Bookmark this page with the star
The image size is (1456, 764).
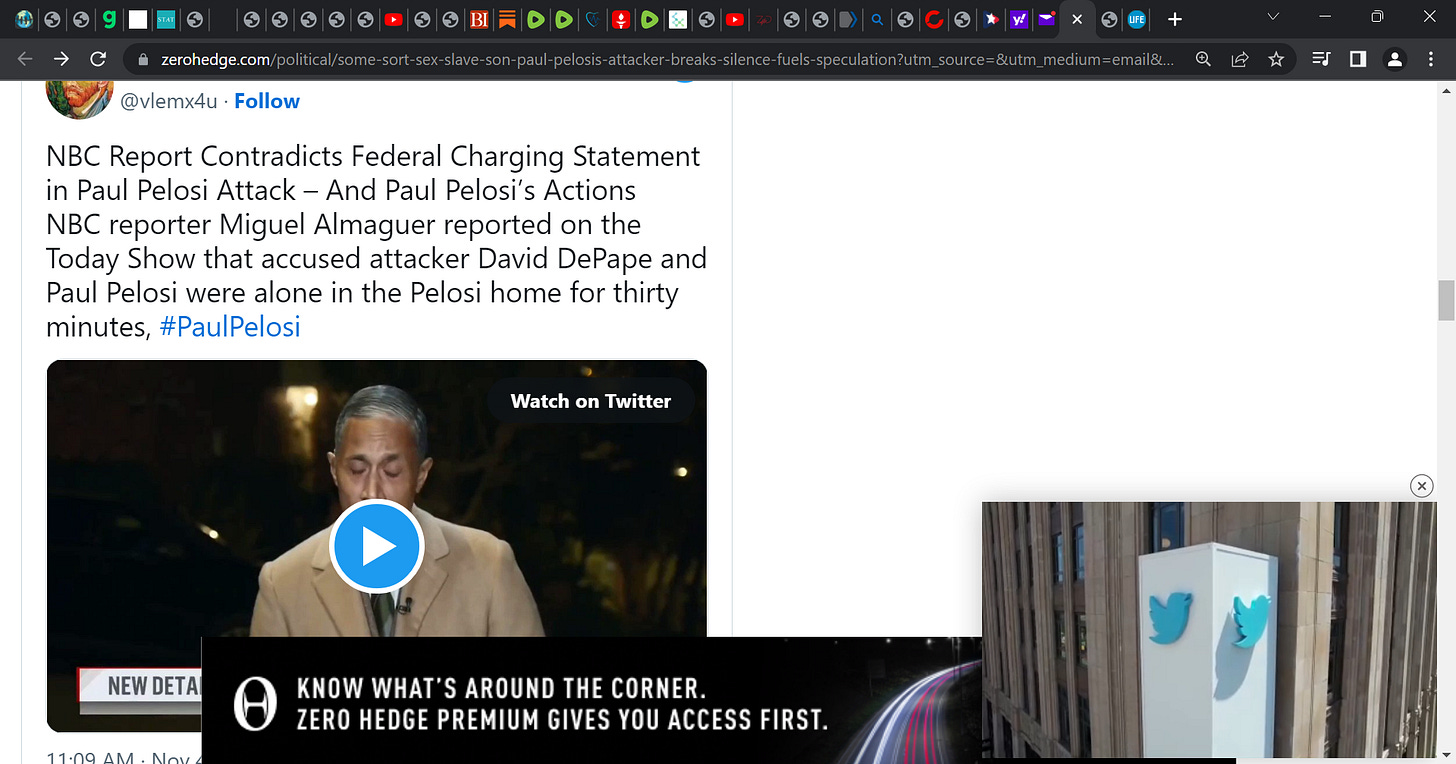(1276, 60)
